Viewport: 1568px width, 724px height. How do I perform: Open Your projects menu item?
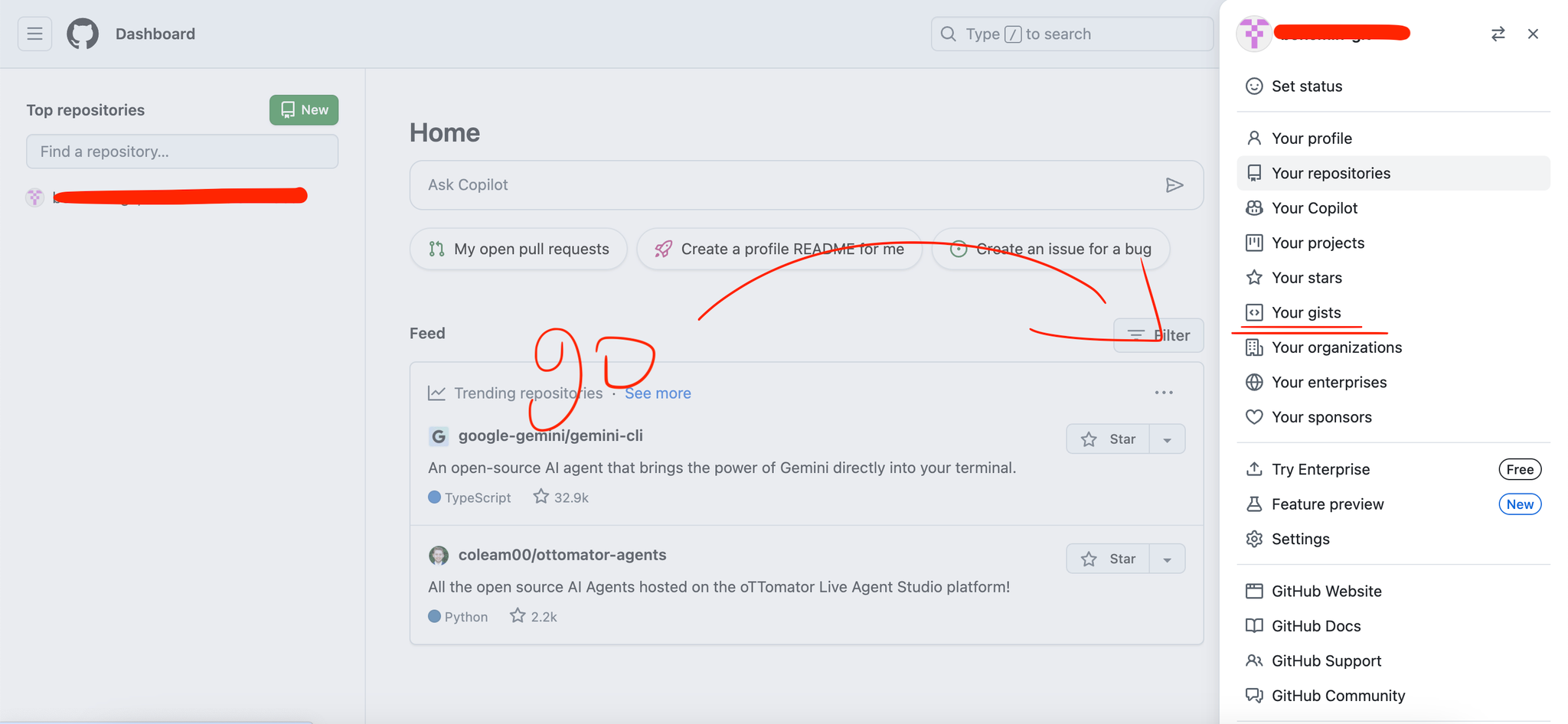pyautogui.click(x=1393, y=243)
